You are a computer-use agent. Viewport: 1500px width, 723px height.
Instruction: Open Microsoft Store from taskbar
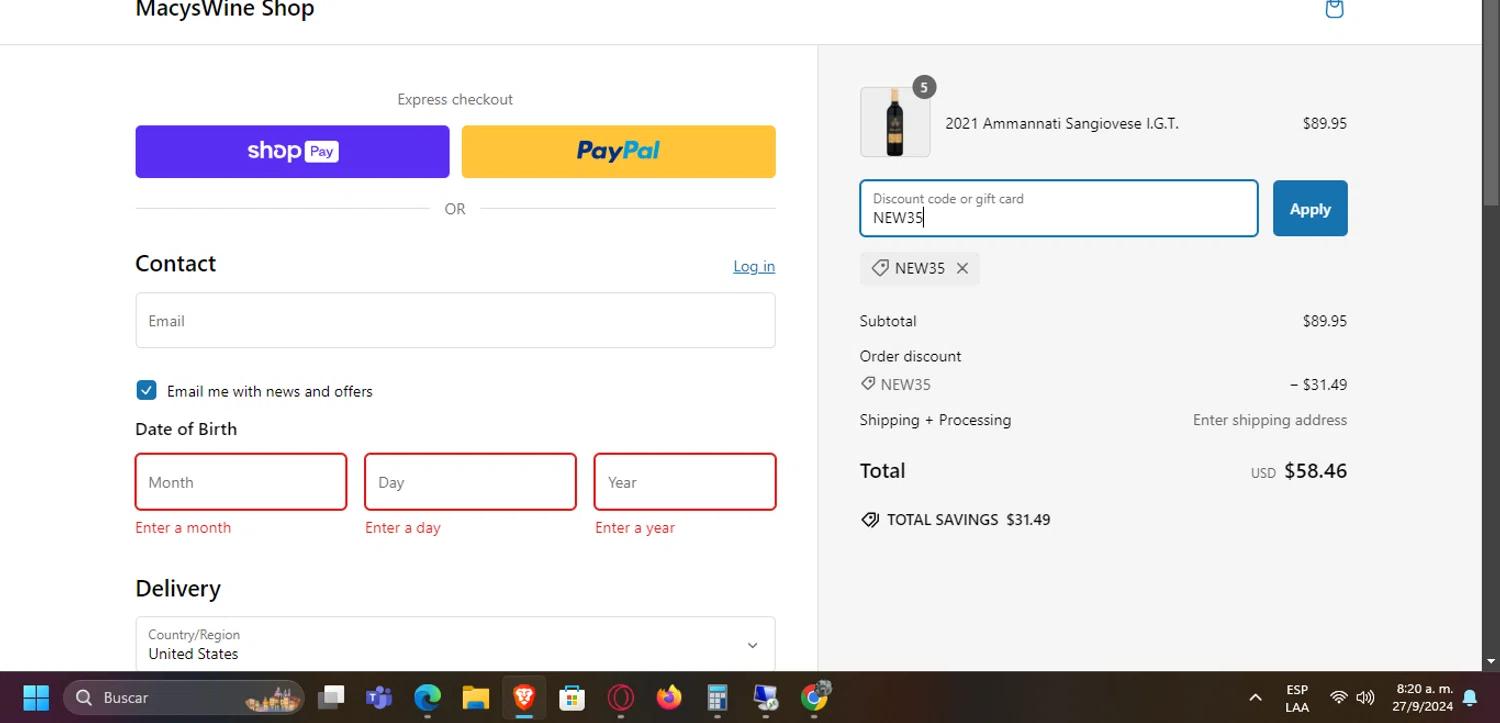572,697
